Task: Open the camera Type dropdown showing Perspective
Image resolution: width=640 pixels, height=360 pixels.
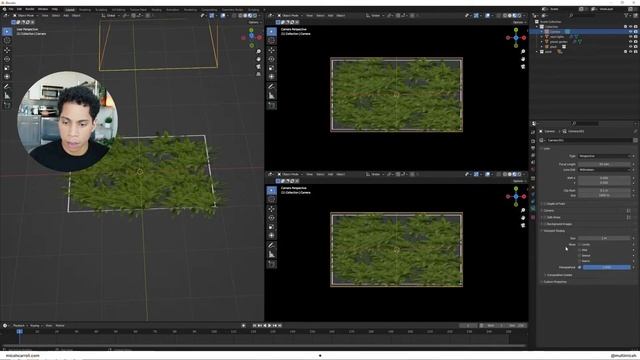Action: coord(604,156)
